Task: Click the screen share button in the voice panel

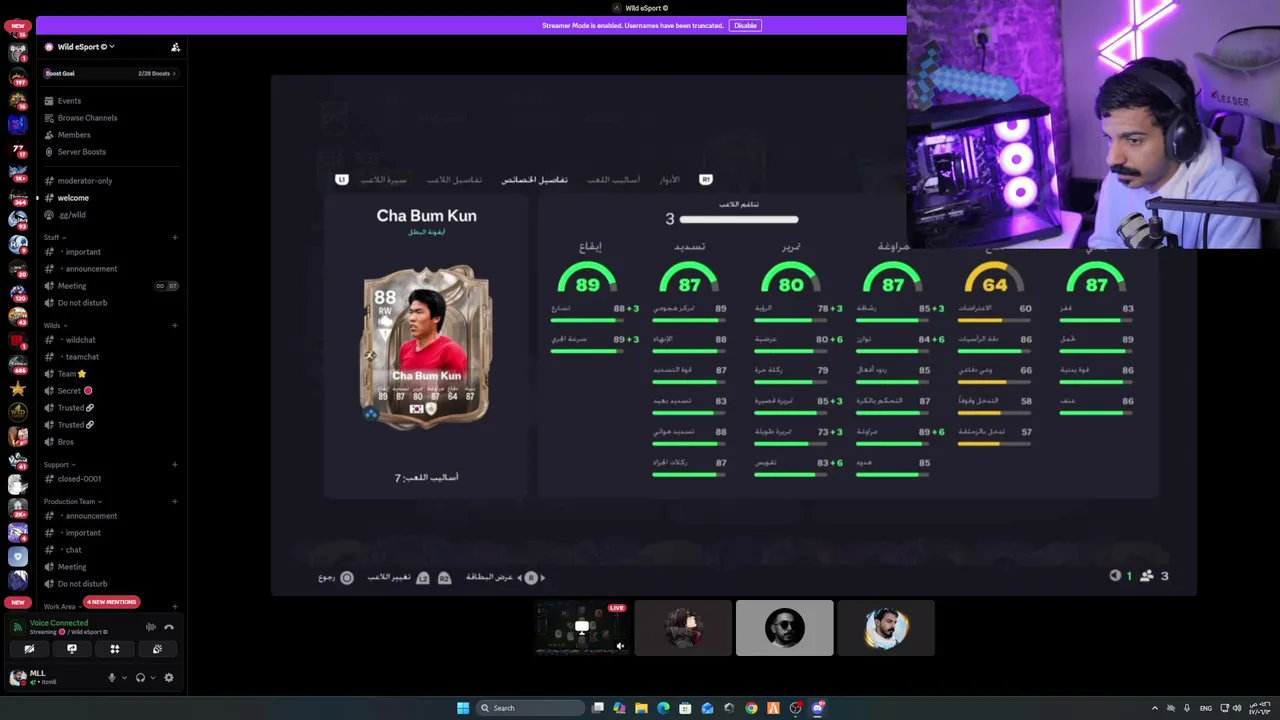Action: pyautogui.click(x=72, y=649)
